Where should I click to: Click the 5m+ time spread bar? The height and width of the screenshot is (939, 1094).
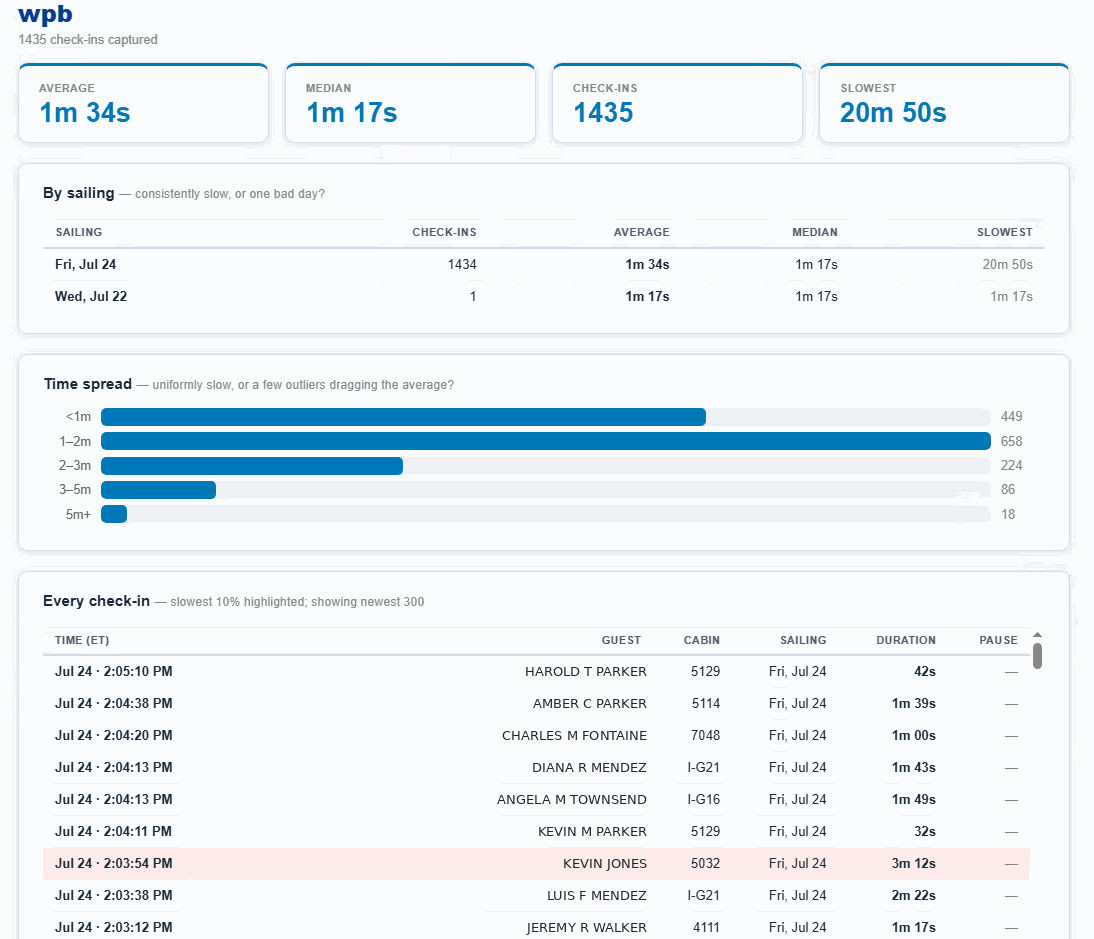tap(114, 514)
